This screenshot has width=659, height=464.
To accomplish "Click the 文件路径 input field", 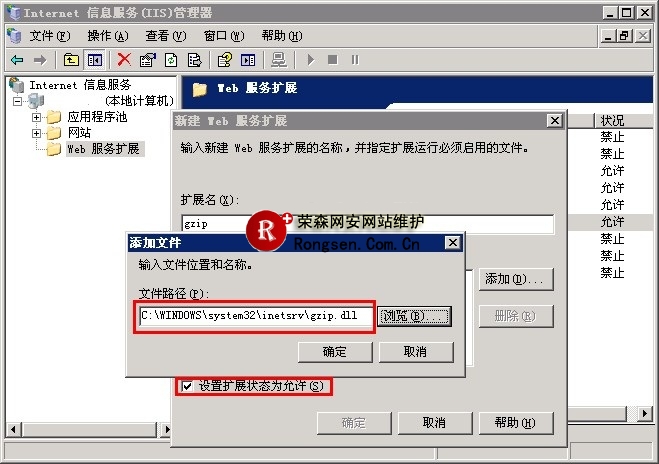I will 256,316.
